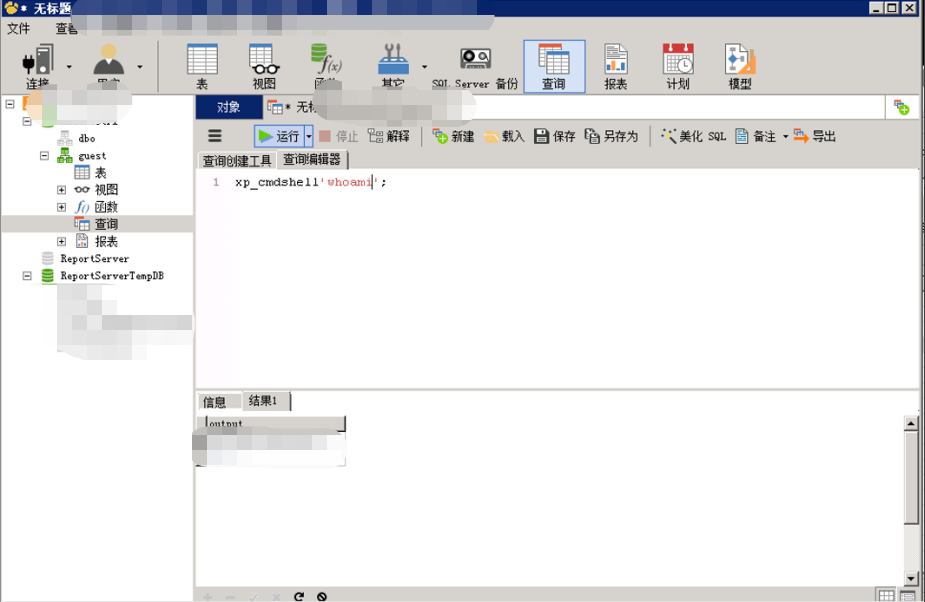Click the results scrollbar up arrow
Viewport: 925px width, 602px height.
tap(911, 423)
